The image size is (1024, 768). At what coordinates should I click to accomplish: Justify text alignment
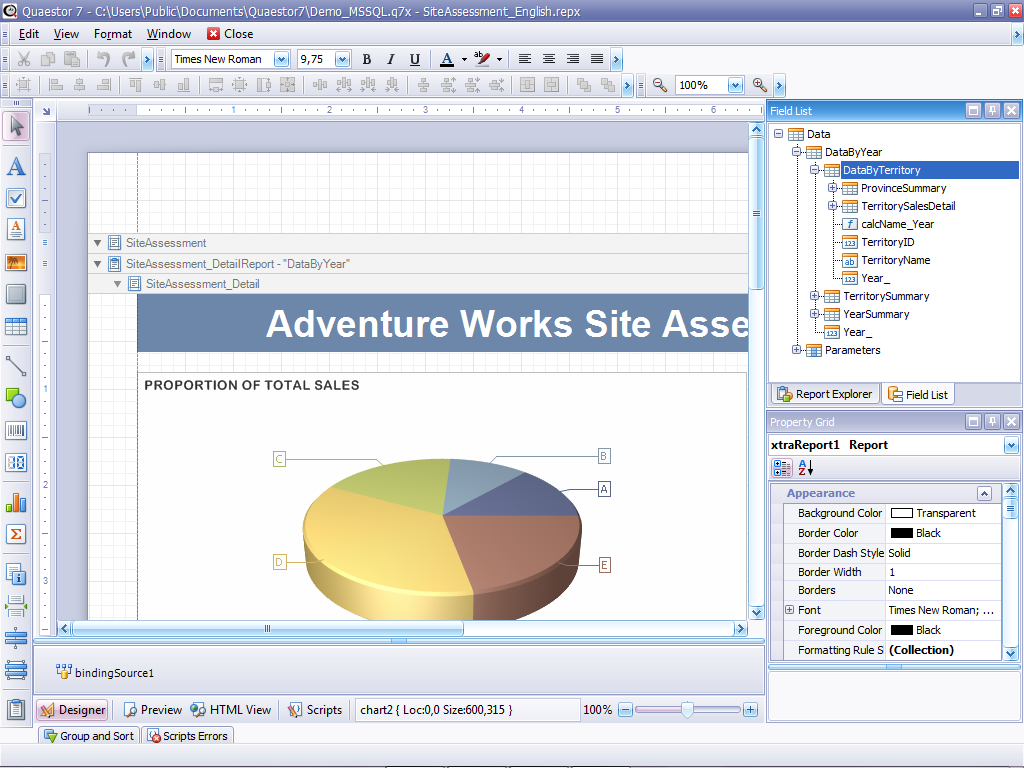pyautogui.click(x=597, y=59)
